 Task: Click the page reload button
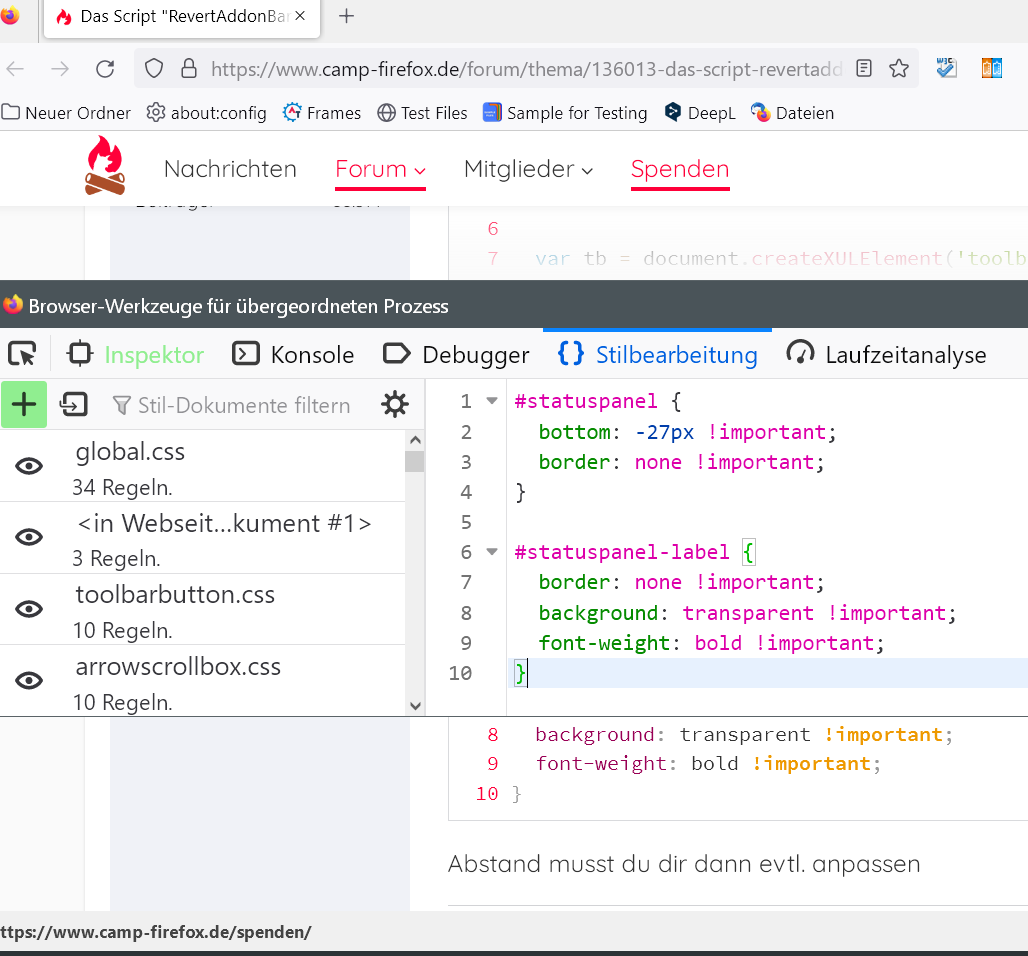(x=105, y=69)
